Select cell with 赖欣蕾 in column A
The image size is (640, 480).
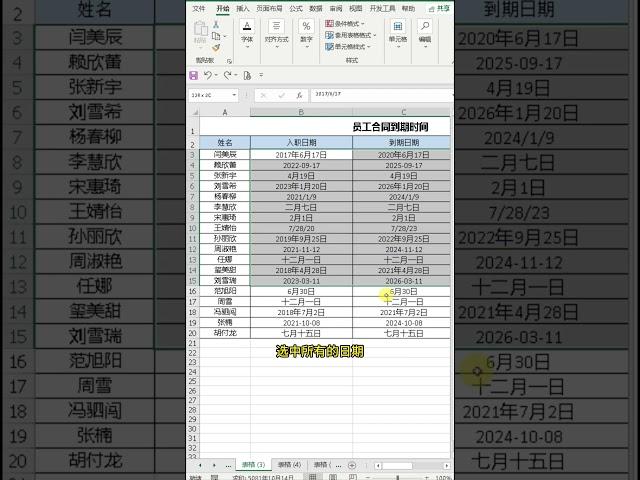point(225,165)
